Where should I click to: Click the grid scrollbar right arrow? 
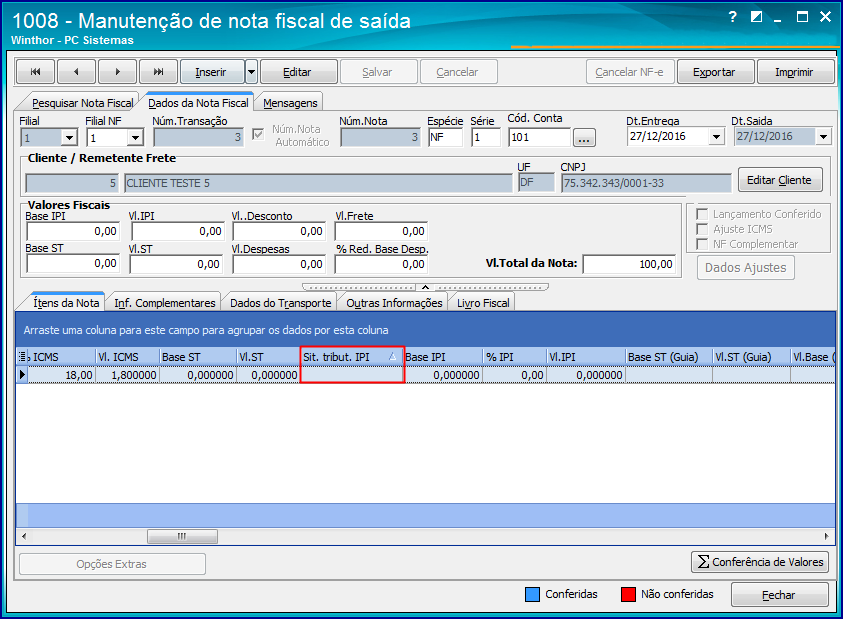tap(827, 536)
